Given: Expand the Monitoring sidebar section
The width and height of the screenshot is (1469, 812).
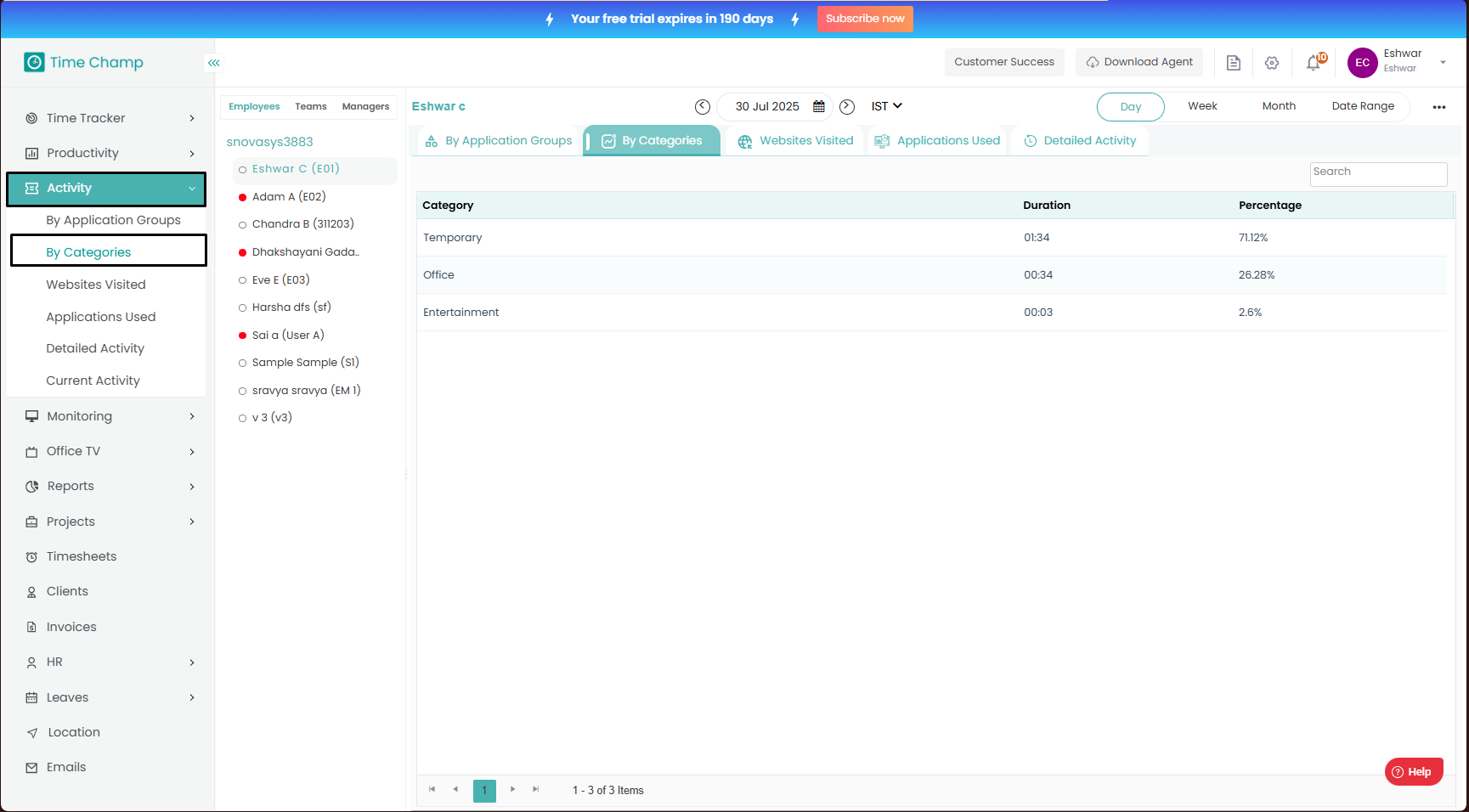Looking at the screenshot, I should [x=110, y=416].
